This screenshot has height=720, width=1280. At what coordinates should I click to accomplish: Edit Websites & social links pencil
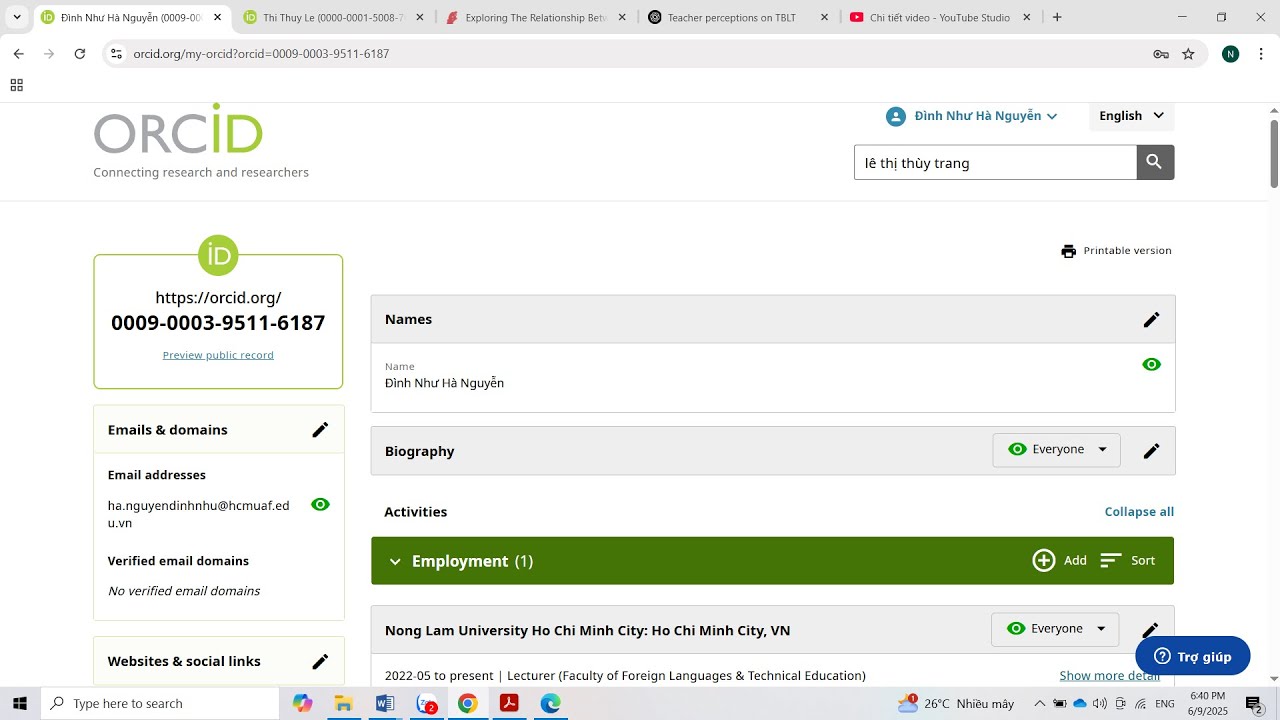pyautogui.click(x=320, y=662)
